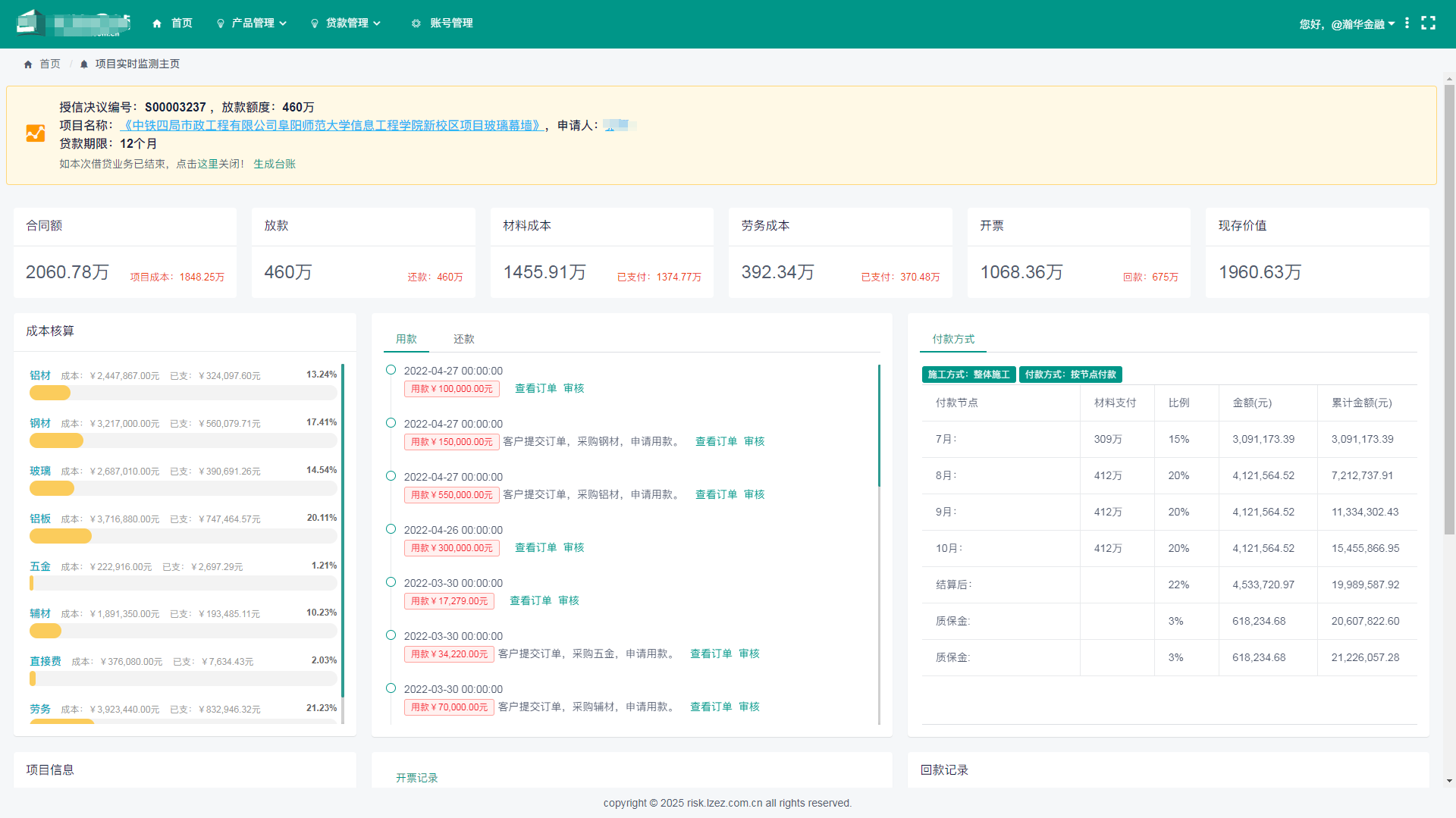Click 查看订单 for the ¥550,000.00 entry
The width and height of the screenshot is (1456, 818).
point(716,494)
